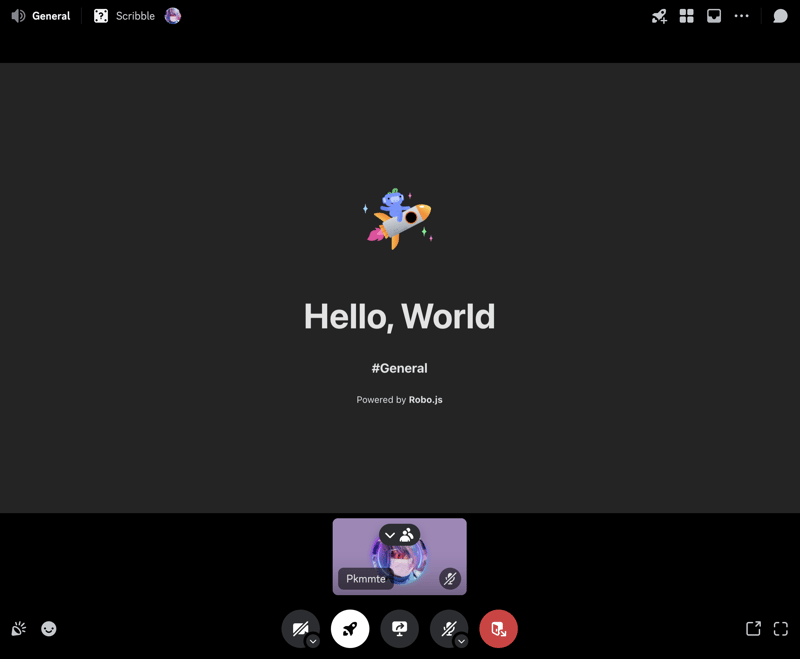Pop out the activity window
Image resolution: width=800 pixels, height=659 pixels.
coord(754,629)
